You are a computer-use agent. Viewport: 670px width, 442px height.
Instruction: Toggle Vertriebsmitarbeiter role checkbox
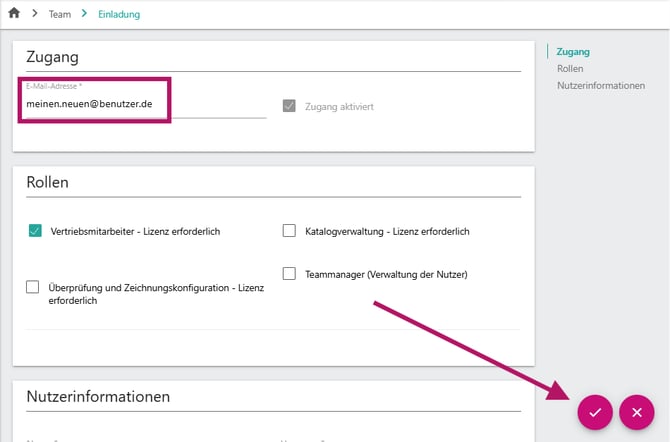click(x=35, y=230)
